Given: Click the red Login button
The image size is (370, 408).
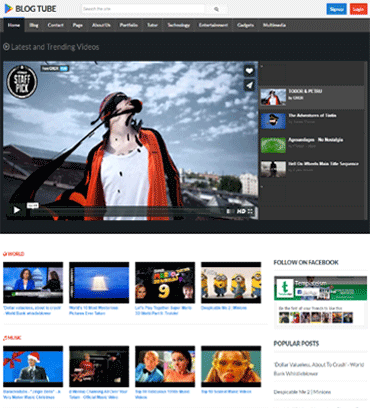Looking at the screenshot, I should click(358, 9).
